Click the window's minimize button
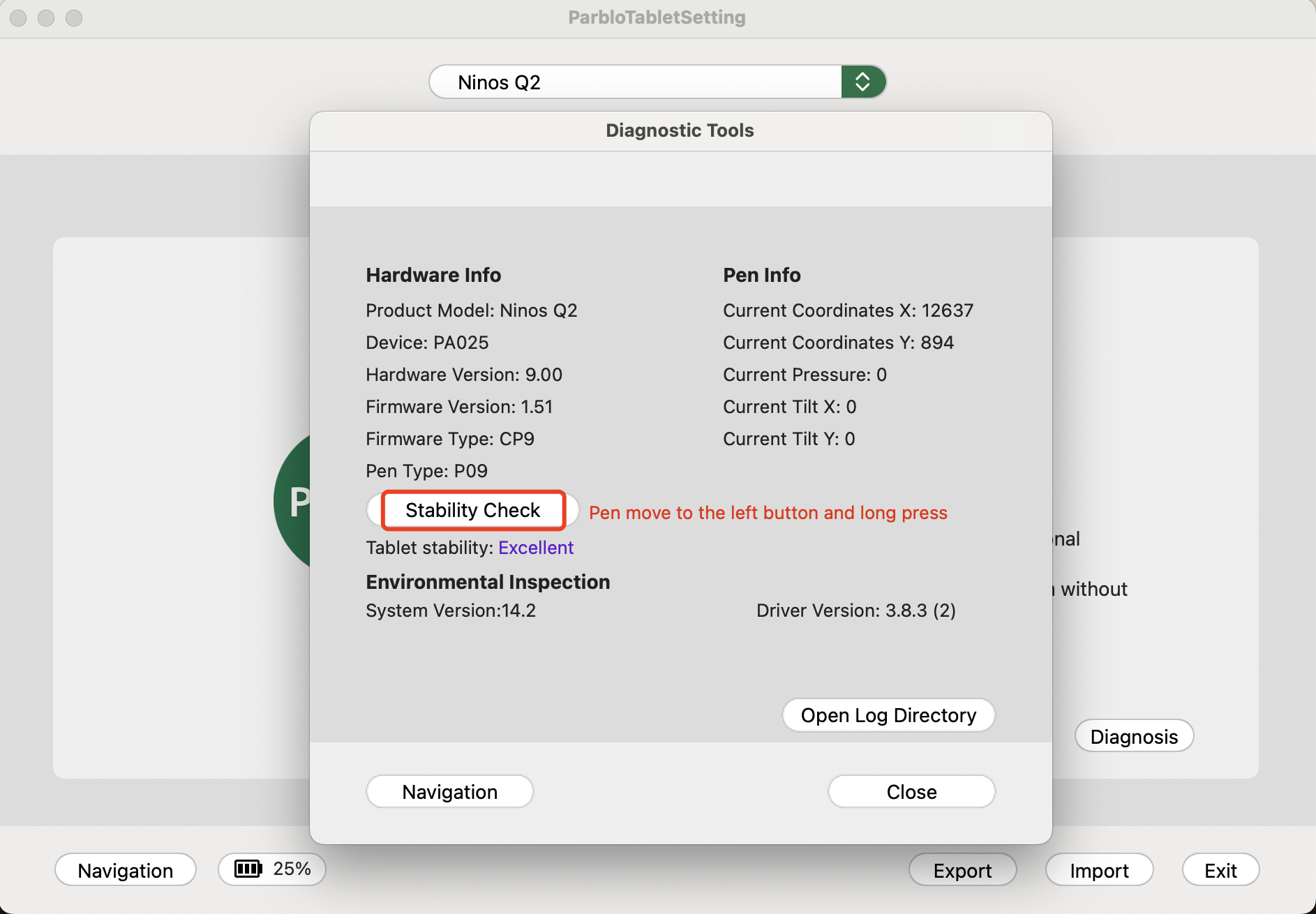Screen dimensions: 1316x914 [x=46, y=17]
